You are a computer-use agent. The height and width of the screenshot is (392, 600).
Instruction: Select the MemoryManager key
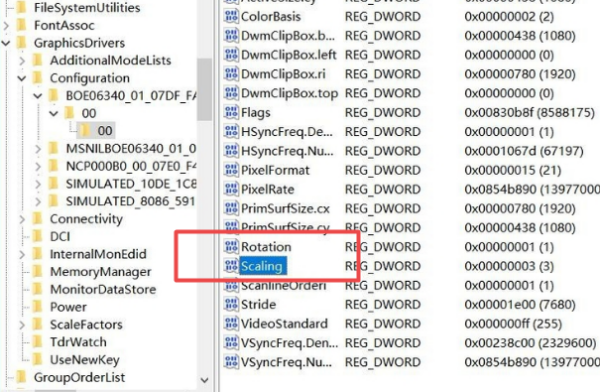tap(101, 272)
